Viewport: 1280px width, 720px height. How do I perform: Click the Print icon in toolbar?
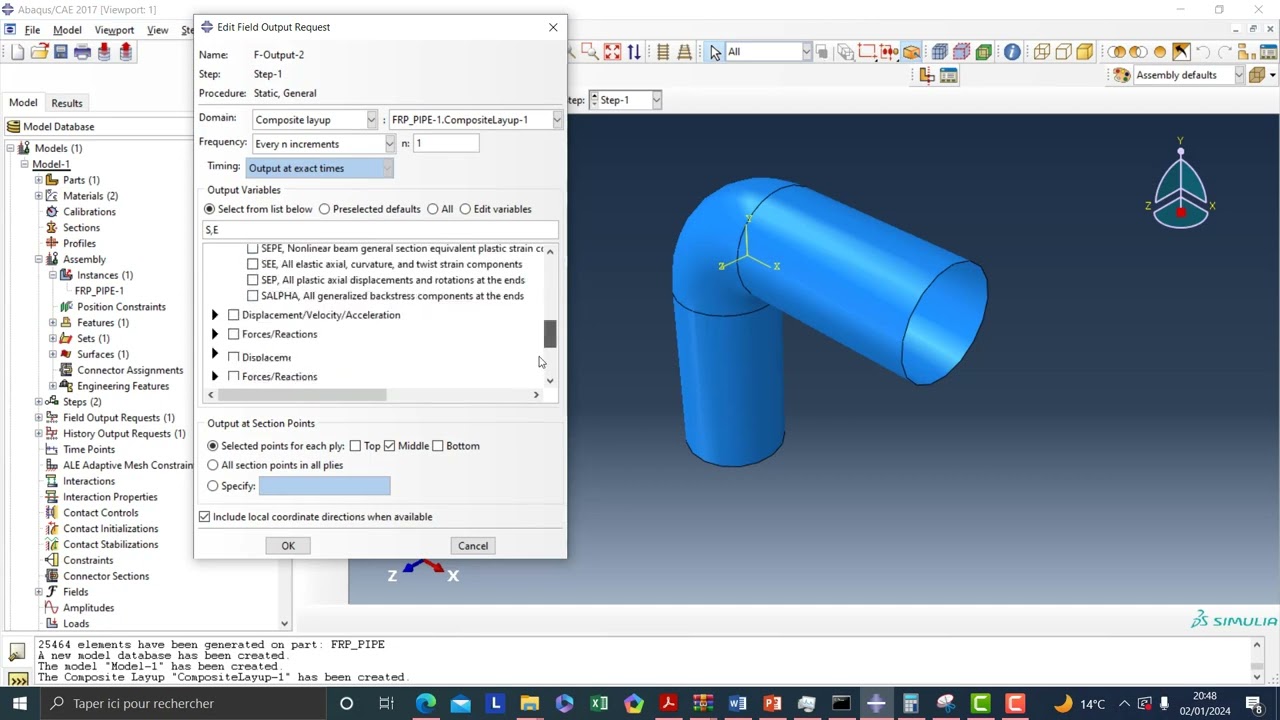(x=82, y=52)
